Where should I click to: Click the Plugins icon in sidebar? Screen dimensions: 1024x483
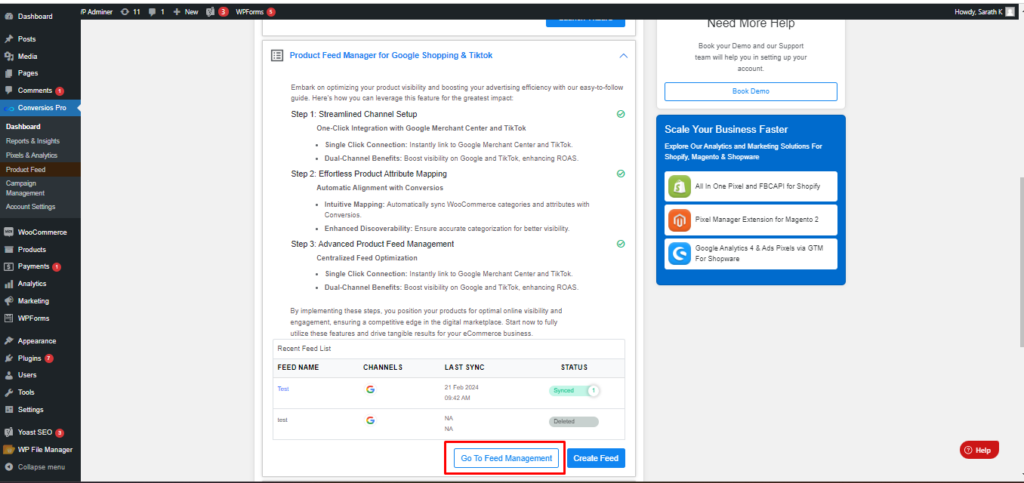coord(8,358)
